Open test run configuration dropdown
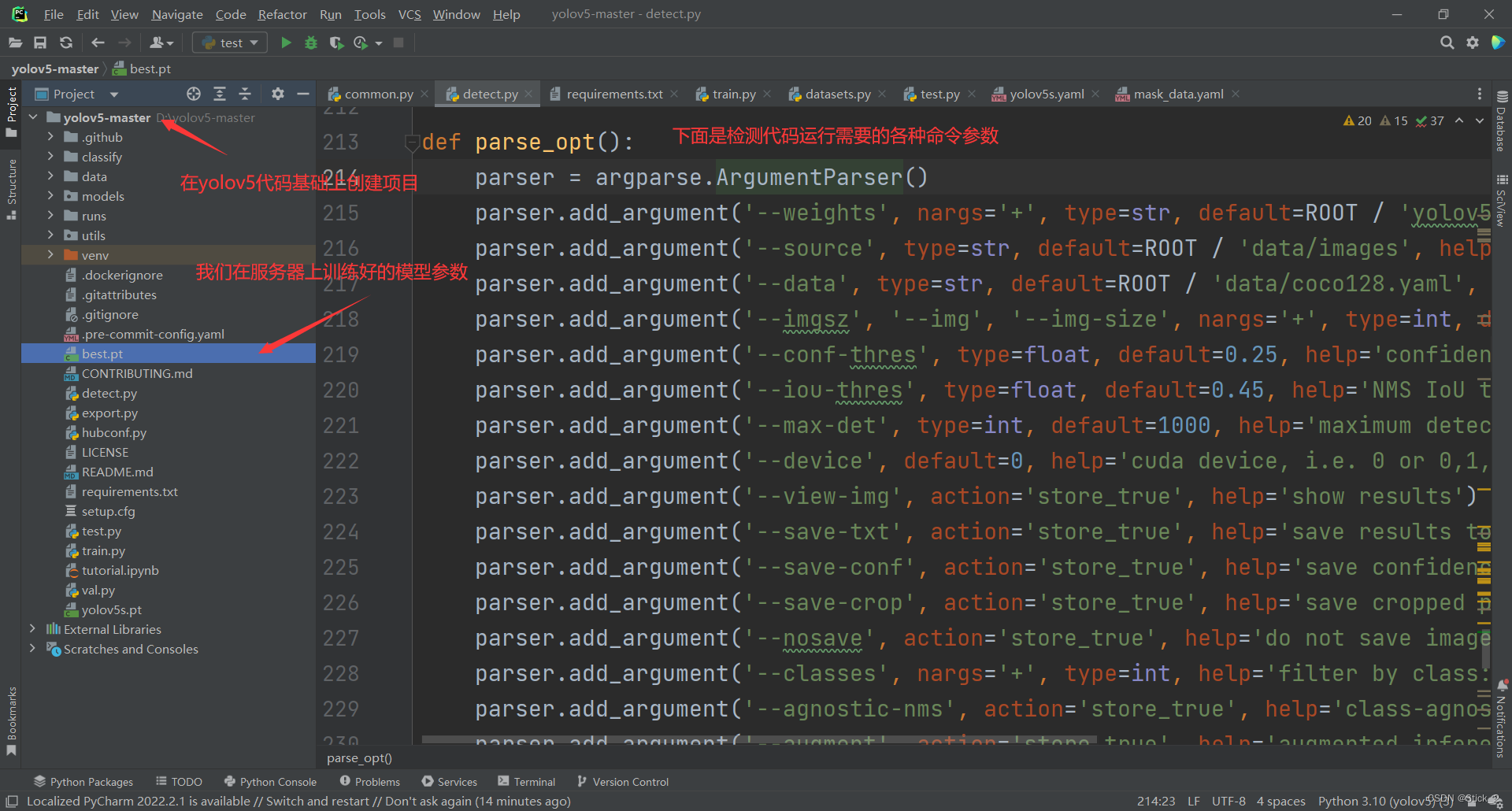Screen dimensions: 1512x811 (x=230, y=43)
